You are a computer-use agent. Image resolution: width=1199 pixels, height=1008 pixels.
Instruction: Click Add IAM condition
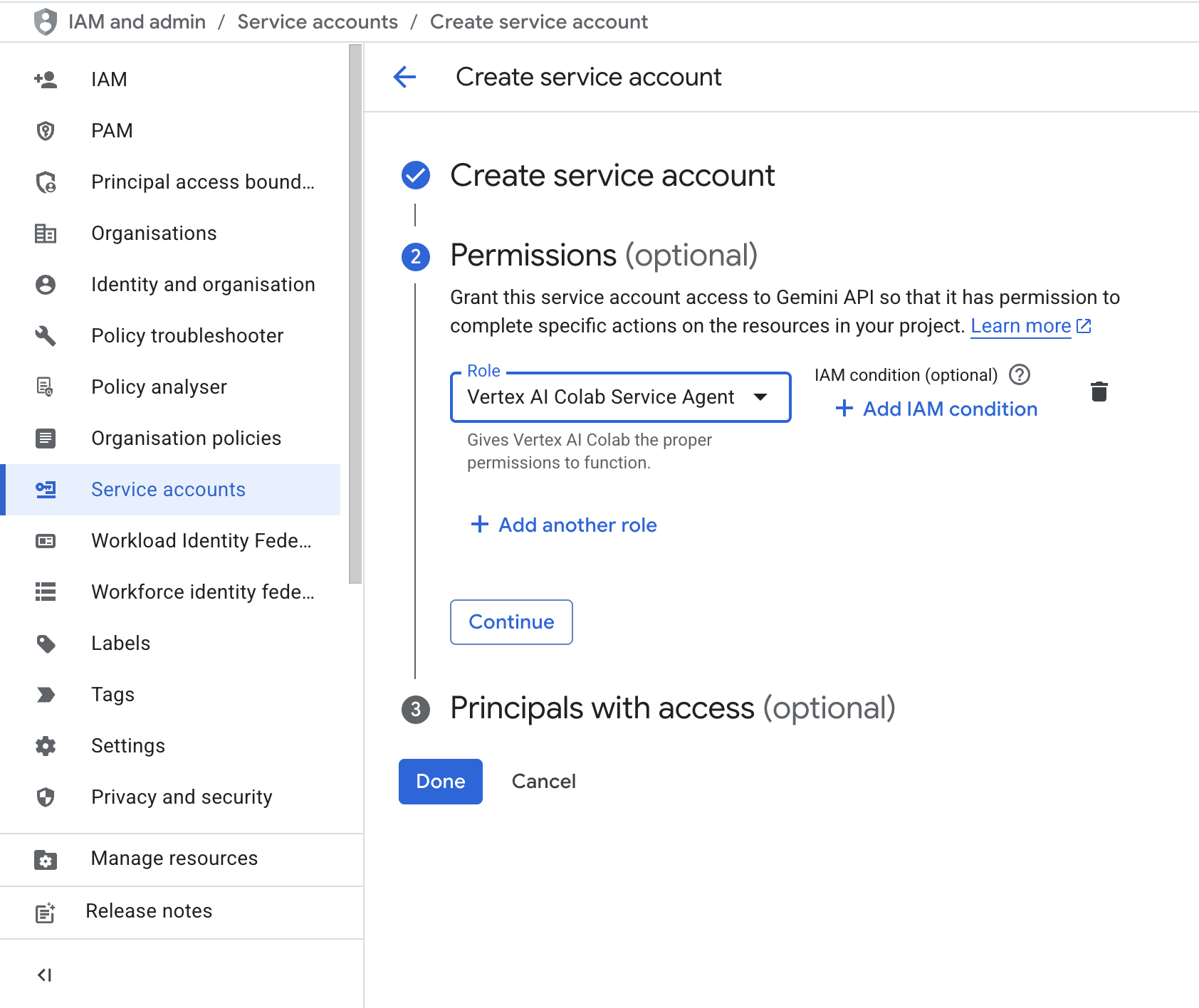click(936, 409)
